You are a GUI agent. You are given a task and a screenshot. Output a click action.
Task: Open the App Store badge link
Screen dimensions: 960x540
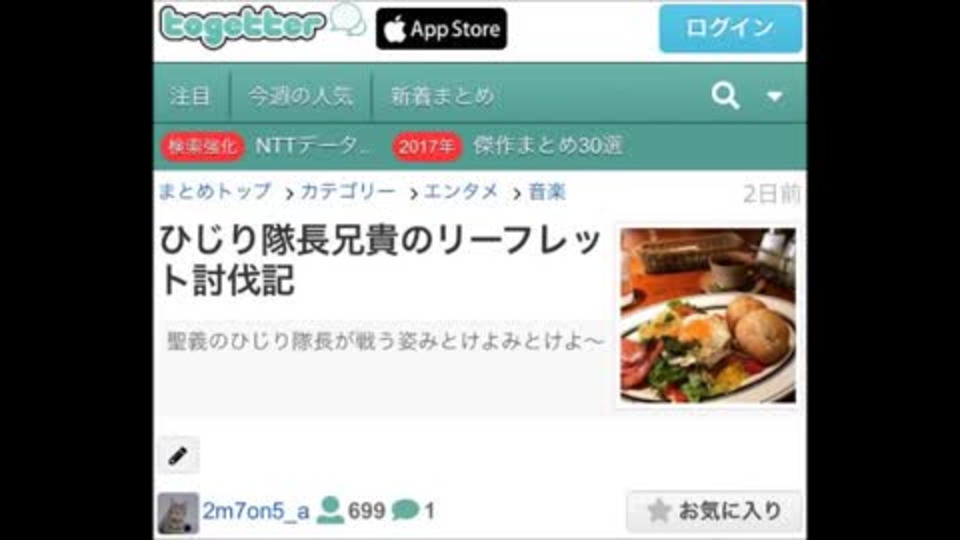pos(441,29)
